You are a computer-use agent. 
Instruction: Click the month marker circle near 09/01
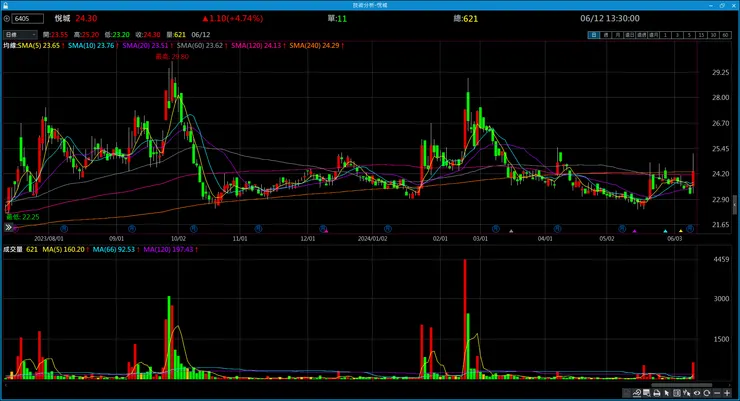[132, 229]
